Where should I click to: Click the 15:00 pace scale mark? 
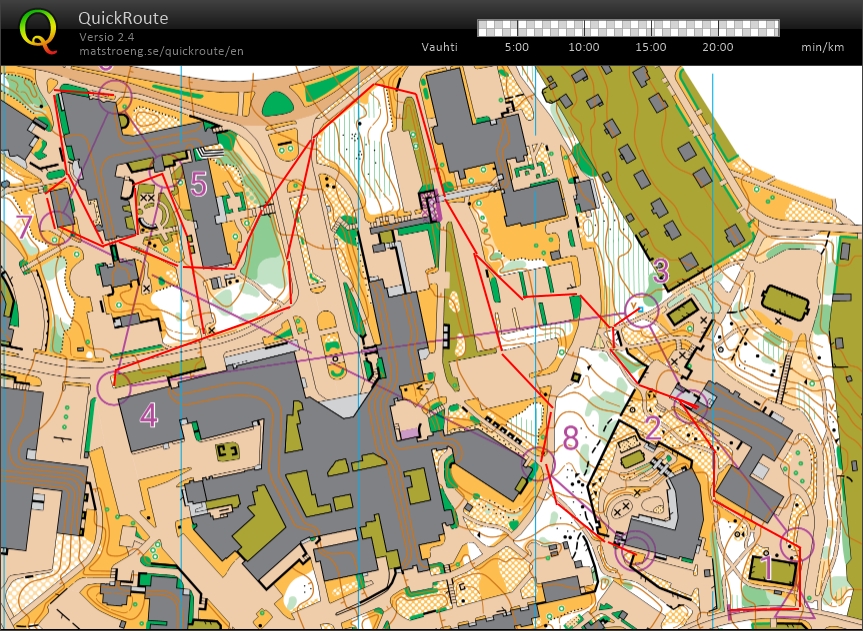point(650,47)
